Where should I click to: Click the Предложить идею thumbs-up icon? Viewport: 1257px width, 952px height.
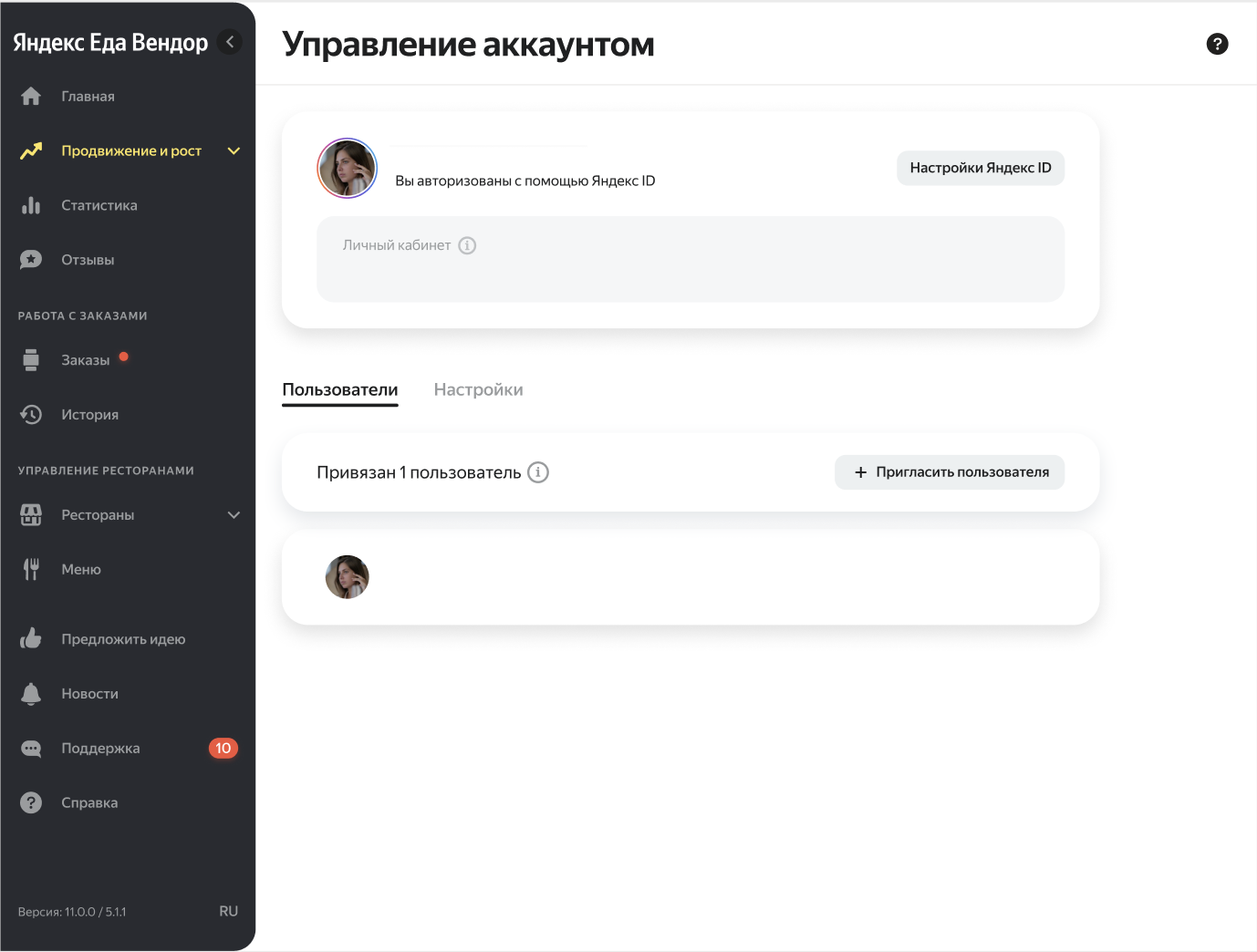[x=31, y=638]
